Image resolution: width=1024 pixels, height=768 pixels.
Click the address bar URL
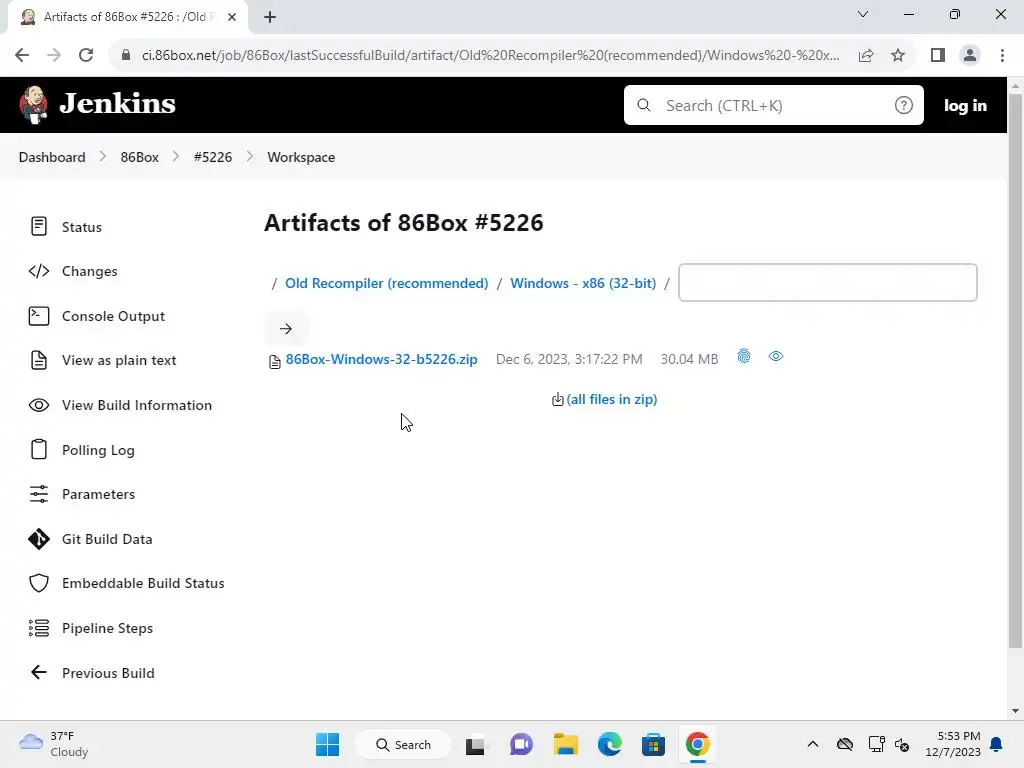click(x=490, y=56)
